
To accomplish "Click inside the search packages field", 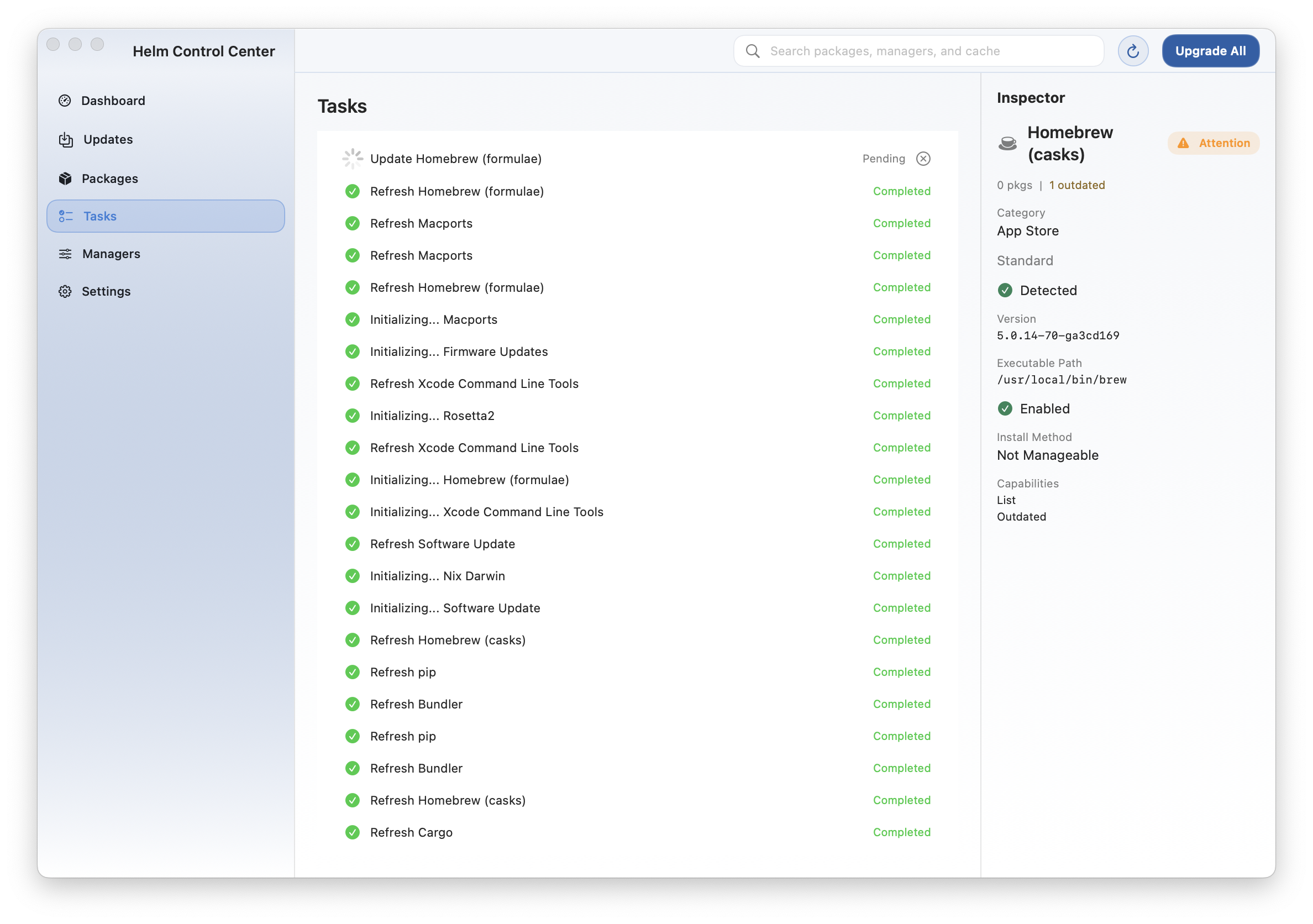I will [915, 51].
